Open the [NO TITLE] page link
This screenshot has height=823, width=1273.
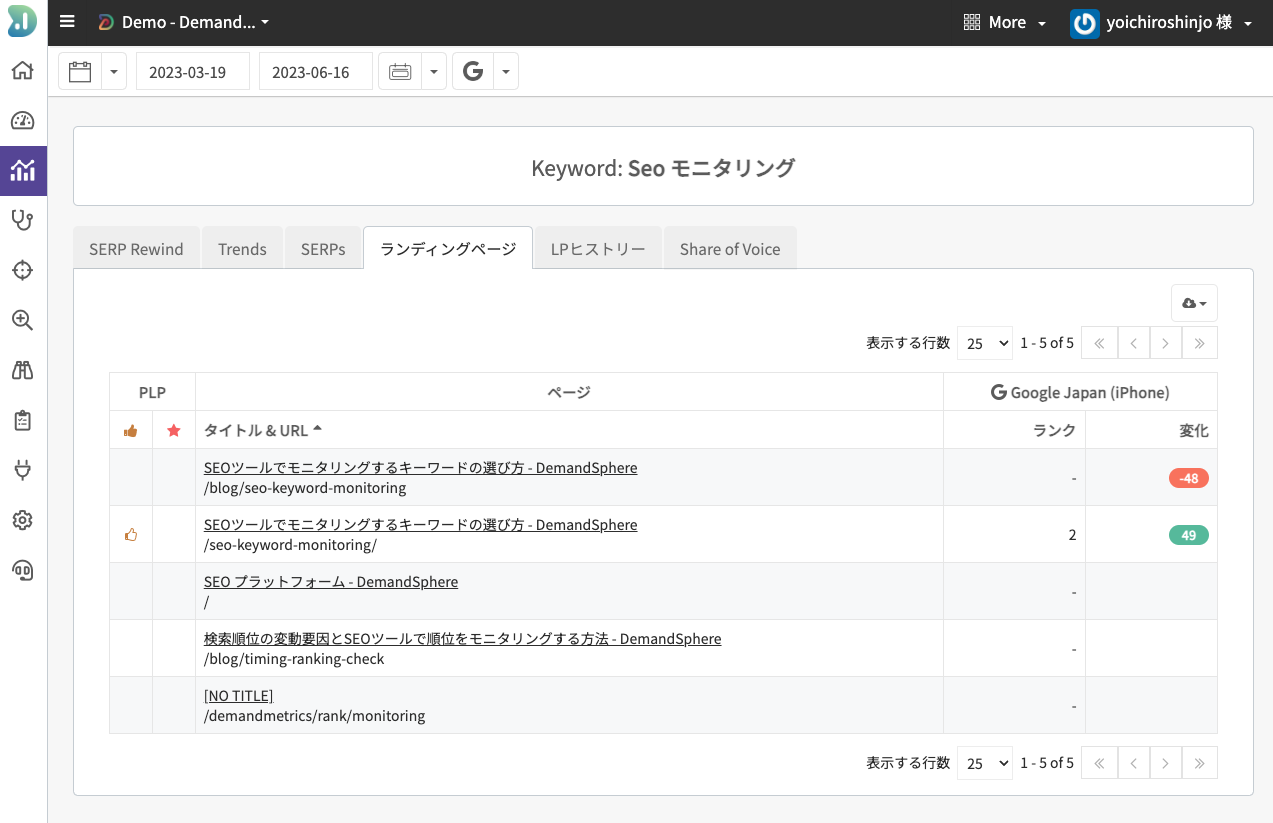238,696
